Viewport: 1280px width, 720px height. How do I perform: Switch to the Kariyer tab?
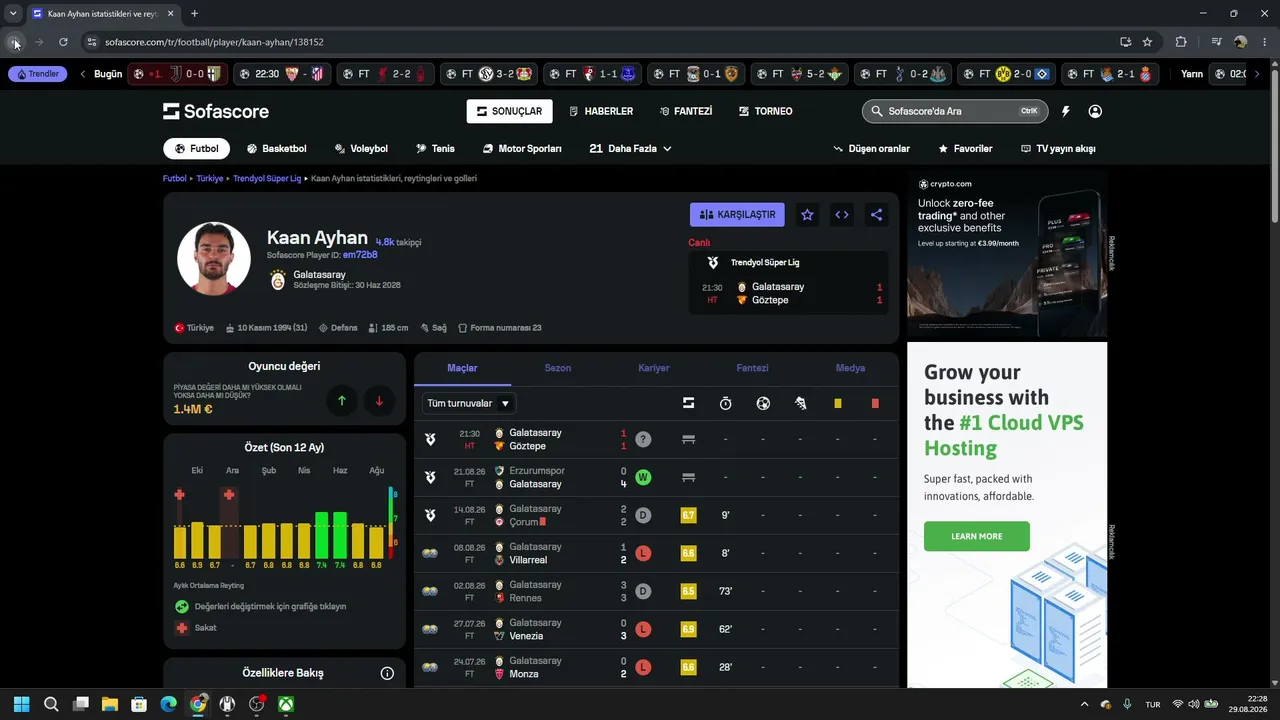pyautogui.click(x=654, y=368)
